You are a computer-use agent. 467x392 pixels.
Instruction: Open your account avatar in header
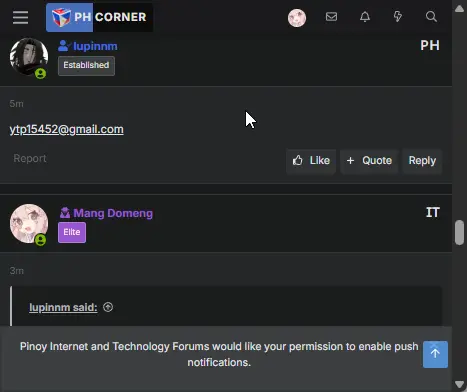(x=297, y=18)
